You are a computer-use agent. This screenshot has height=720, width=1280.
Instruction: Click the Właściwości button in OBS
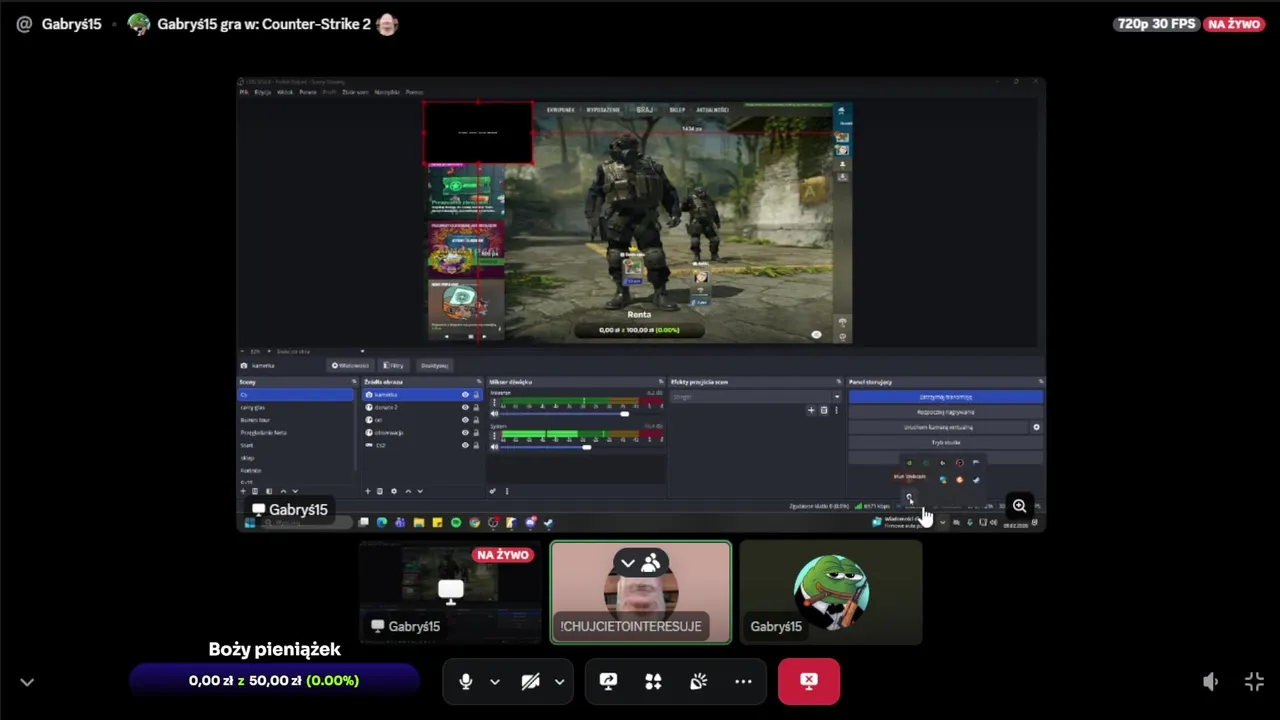pyautogui.click(x=350, y=365)
